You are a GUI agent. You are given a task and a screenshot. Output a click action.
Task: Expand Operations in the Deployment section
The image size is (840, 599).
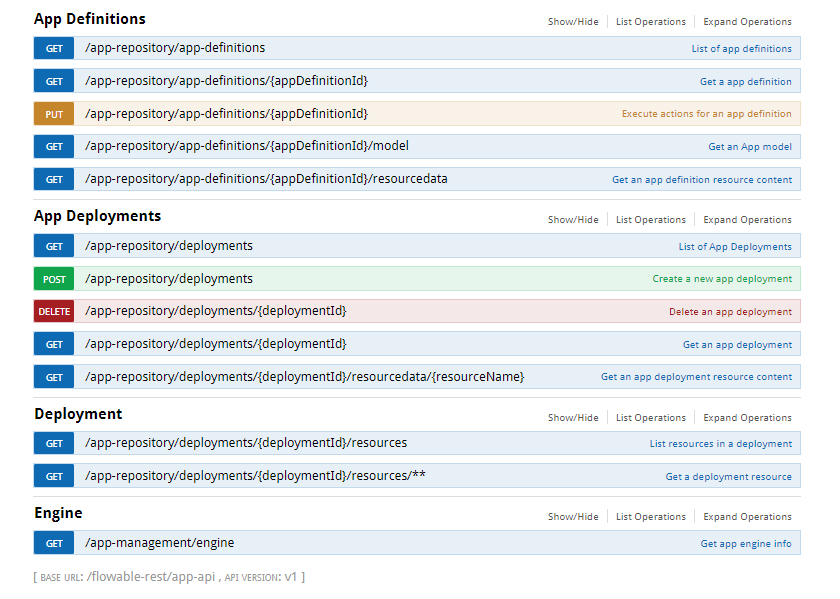coord(747,417)
